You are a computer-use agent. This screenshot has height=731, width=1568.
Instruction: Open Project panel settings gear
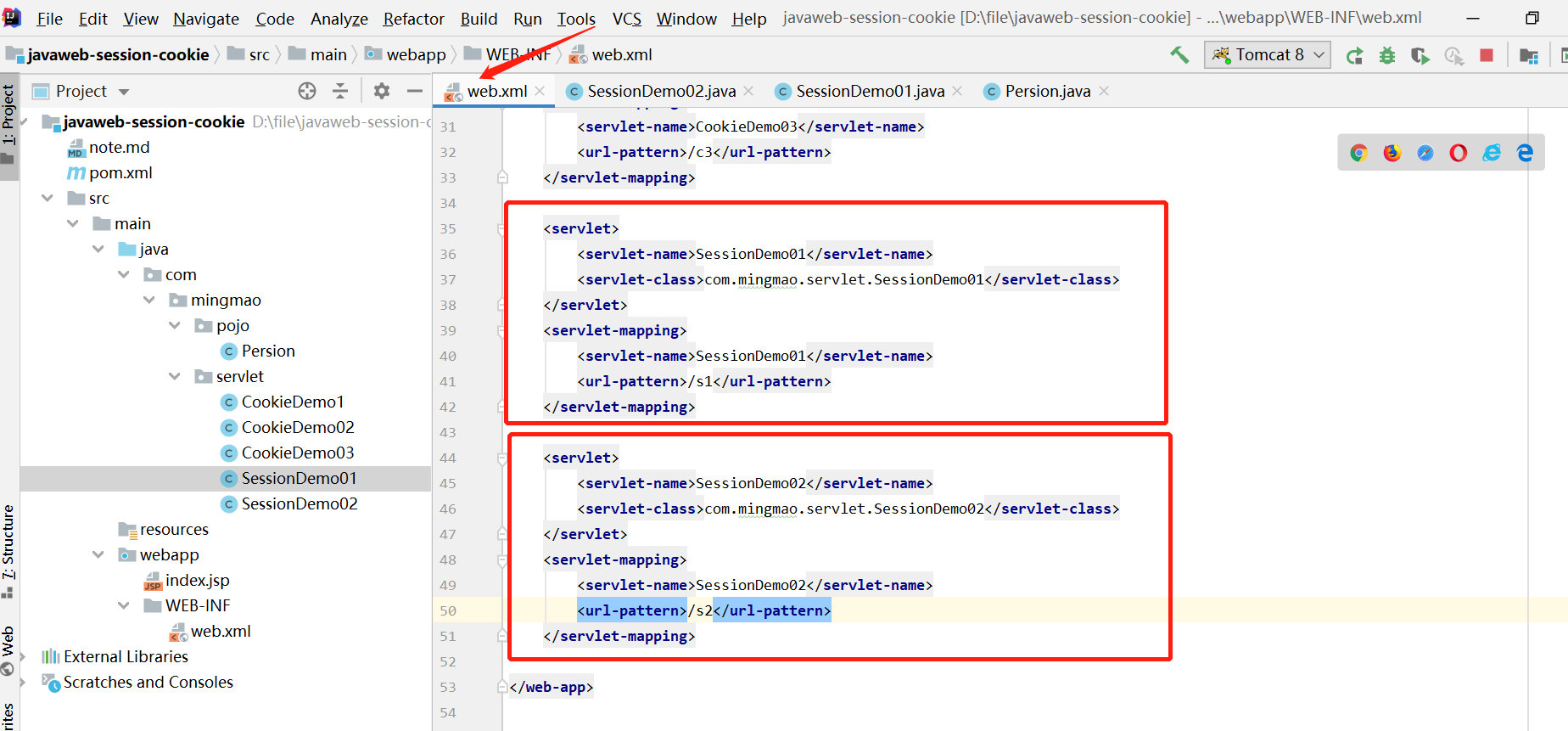(382, 91)
